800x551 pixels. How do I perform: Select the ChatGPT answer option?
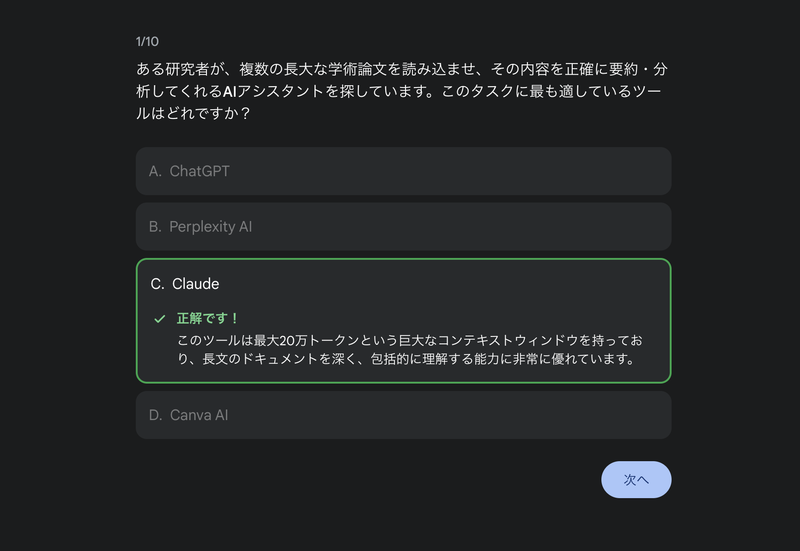[x=403, y=171]
